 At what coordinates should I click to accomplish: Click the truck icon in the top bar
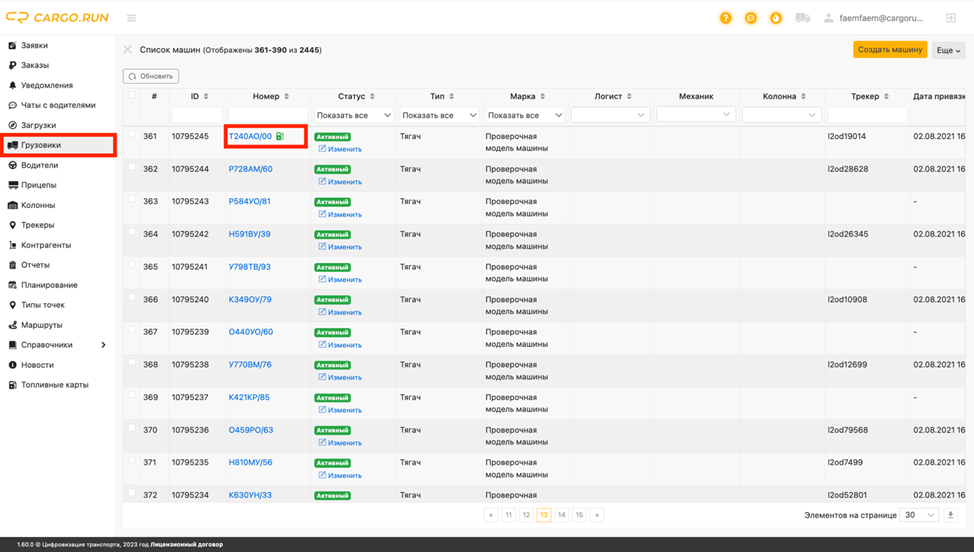coord(803,18)
